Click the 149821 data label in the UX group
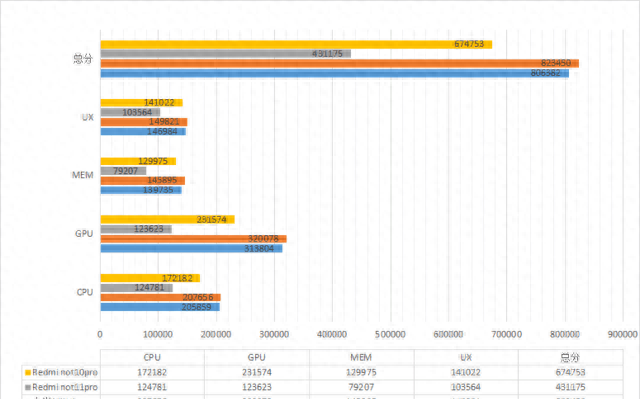Screen dimensions: 640x399 click(x=164, y=122)
